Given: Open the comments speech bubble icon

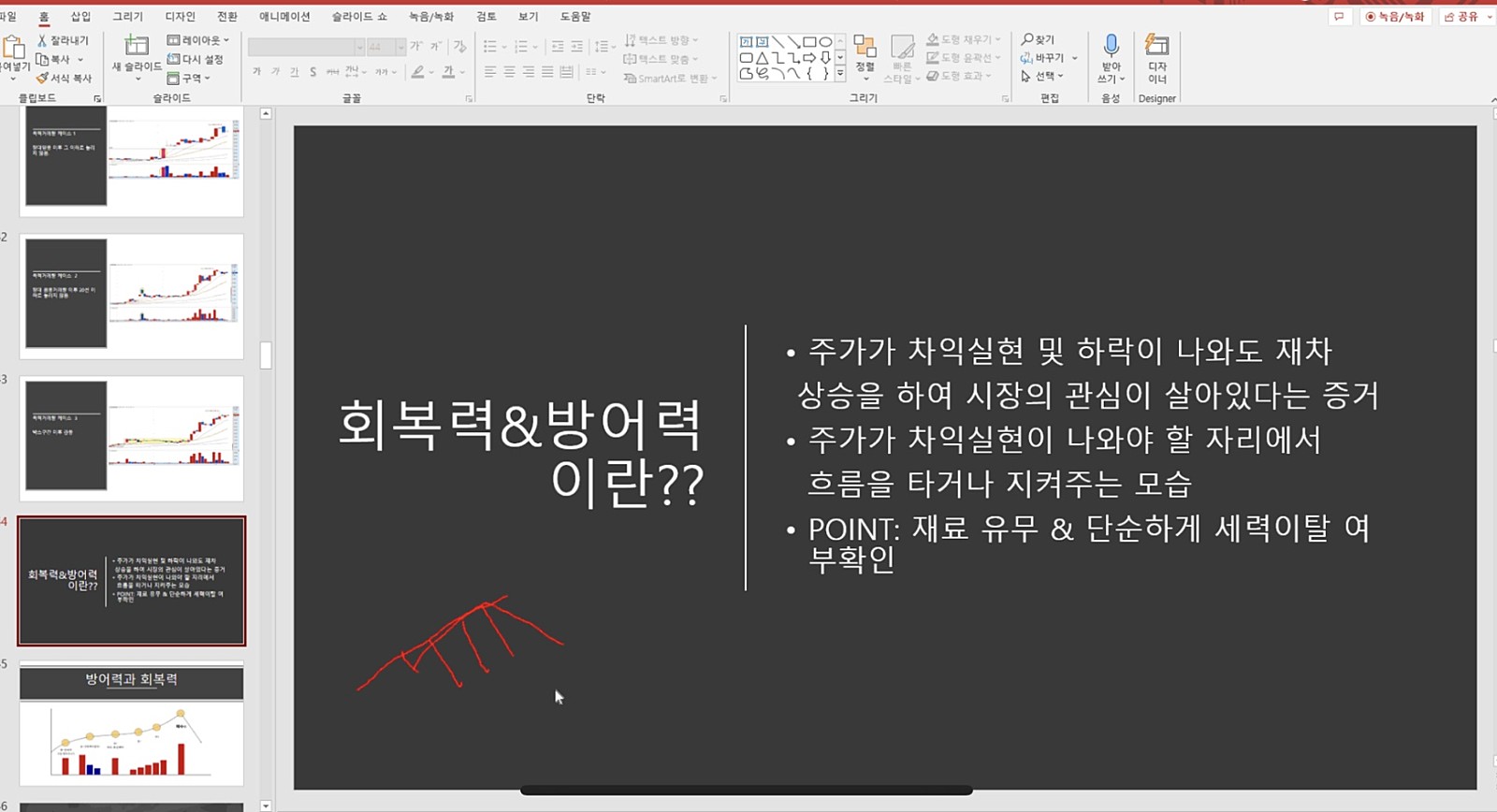Looking at the screenshot, I should (x=1339, y=17).
